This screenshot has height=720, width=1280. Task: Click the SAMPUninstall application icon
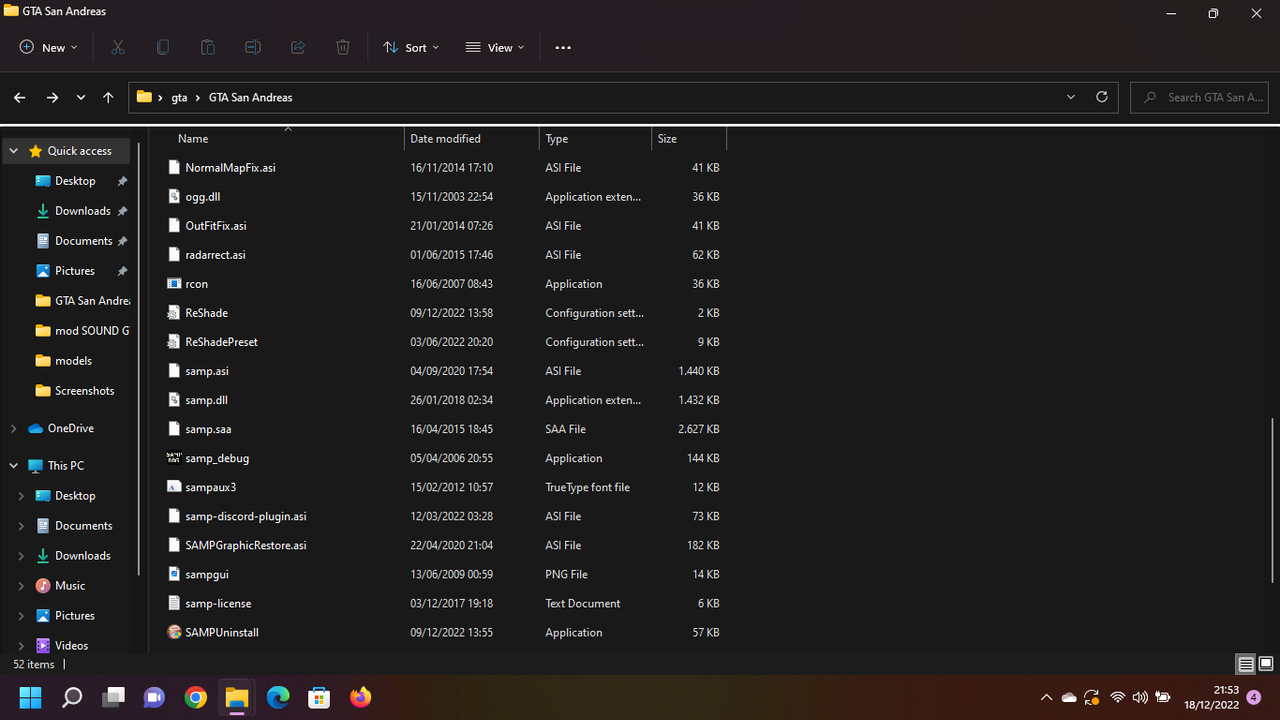[174, 632]
